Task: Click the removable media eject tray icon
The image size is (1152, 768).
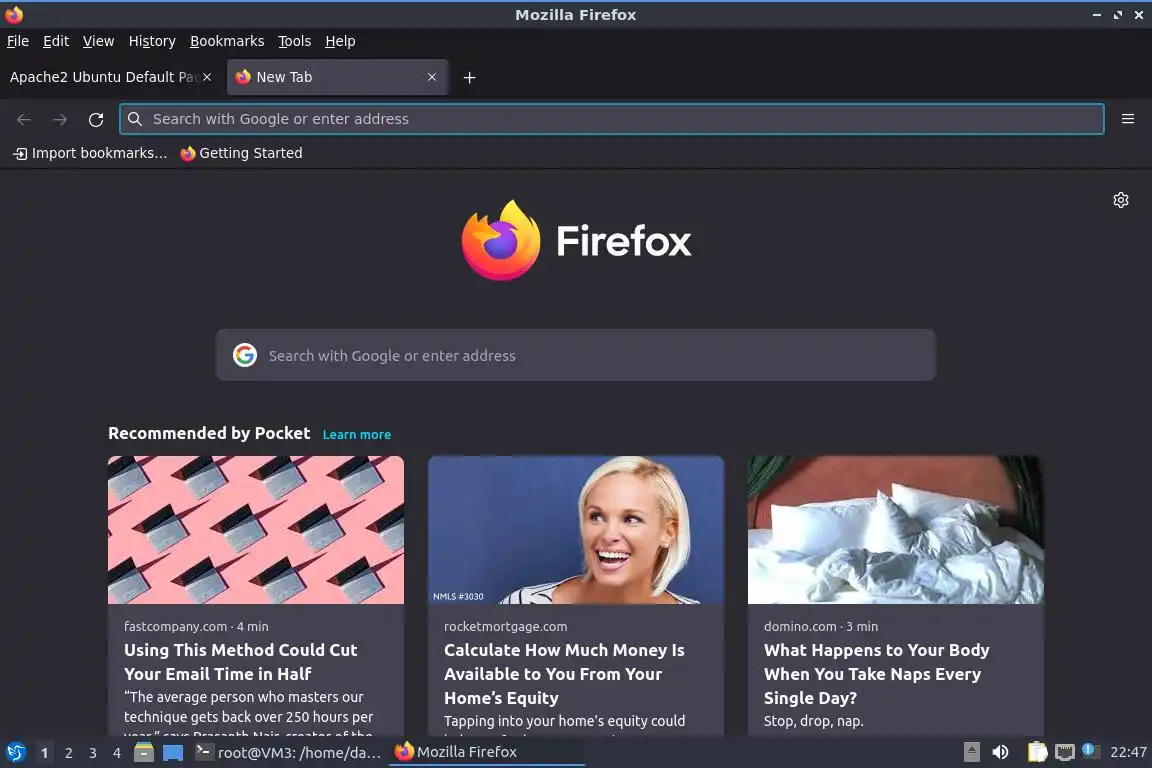Action: (x=971, y=752)
